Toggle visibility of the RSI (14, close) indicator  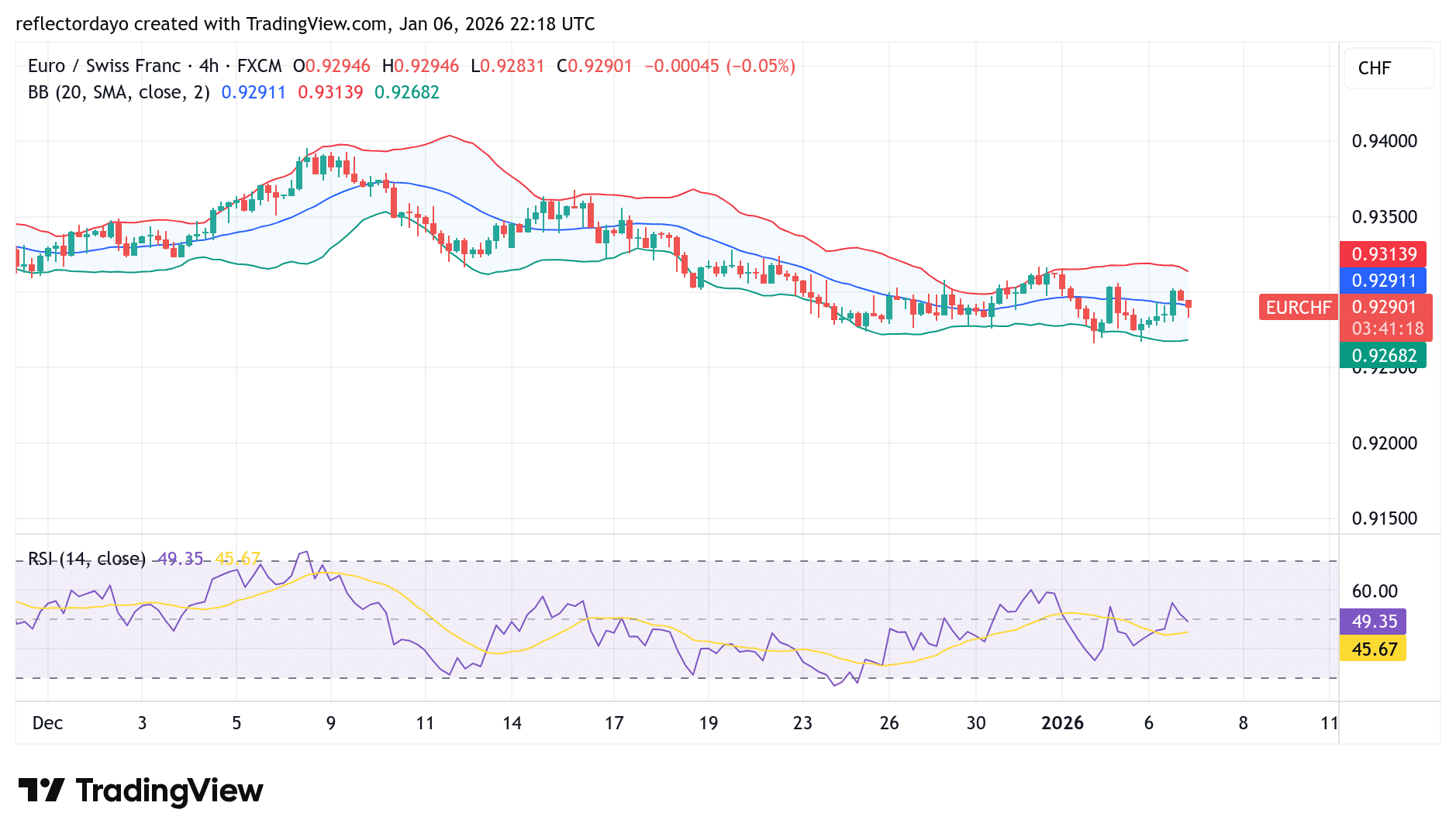coord(87,558)
